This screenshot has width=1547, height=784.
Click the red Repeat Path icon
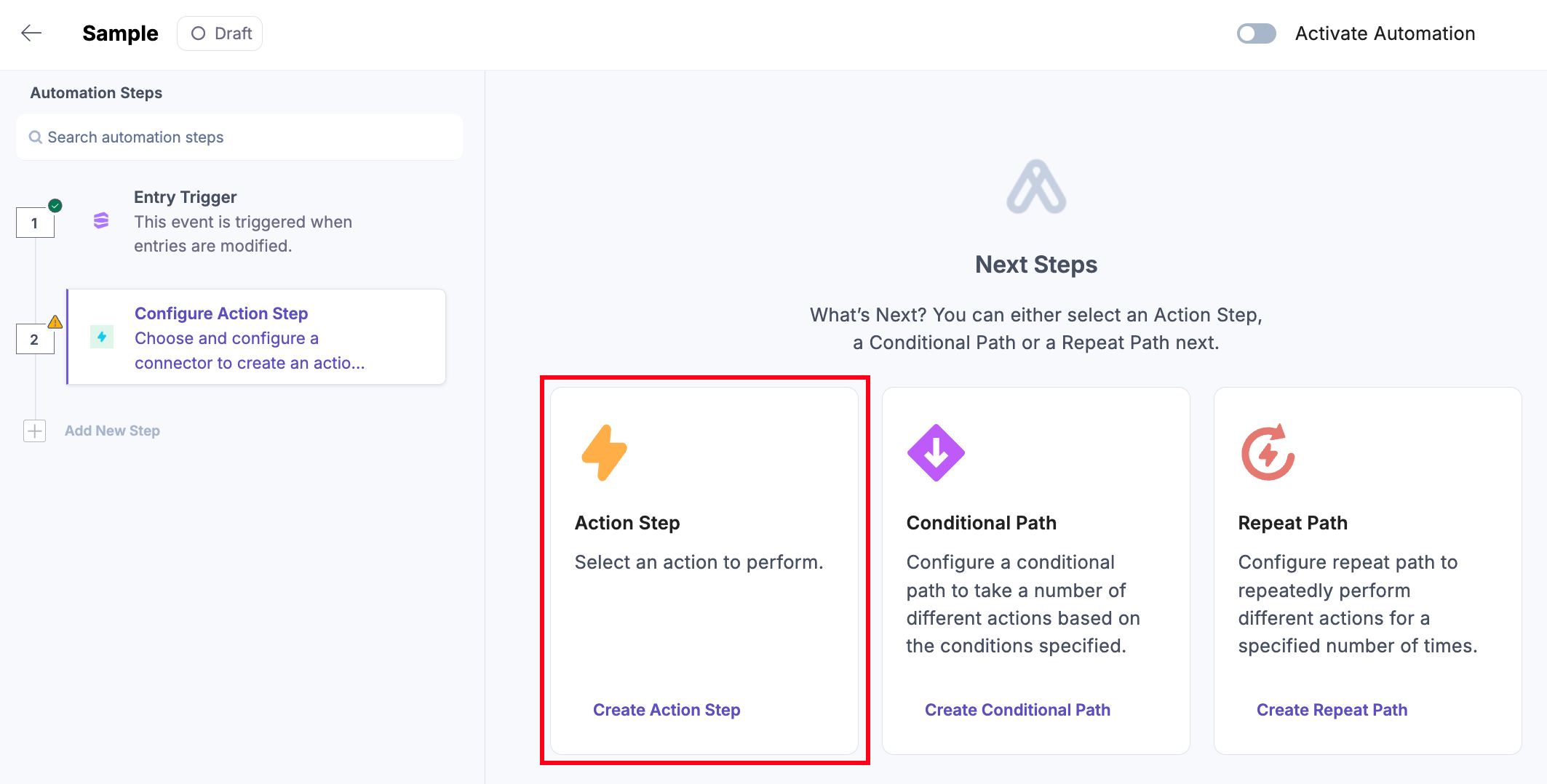(1268, 452)
